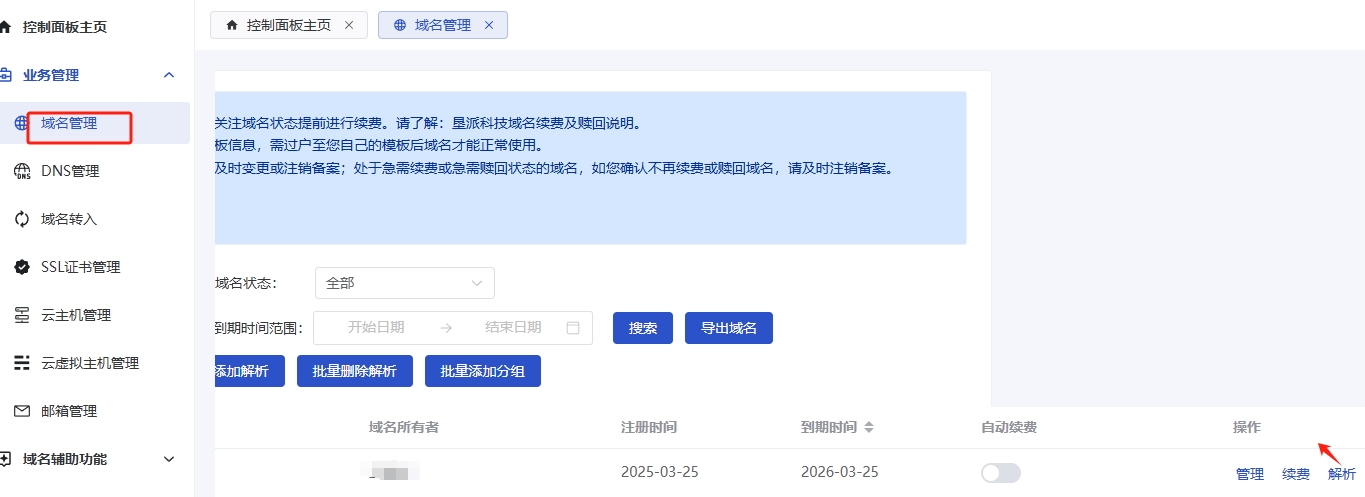
Task: Click the 云主机管理 server icon
Action: click(x=21, y=315)
